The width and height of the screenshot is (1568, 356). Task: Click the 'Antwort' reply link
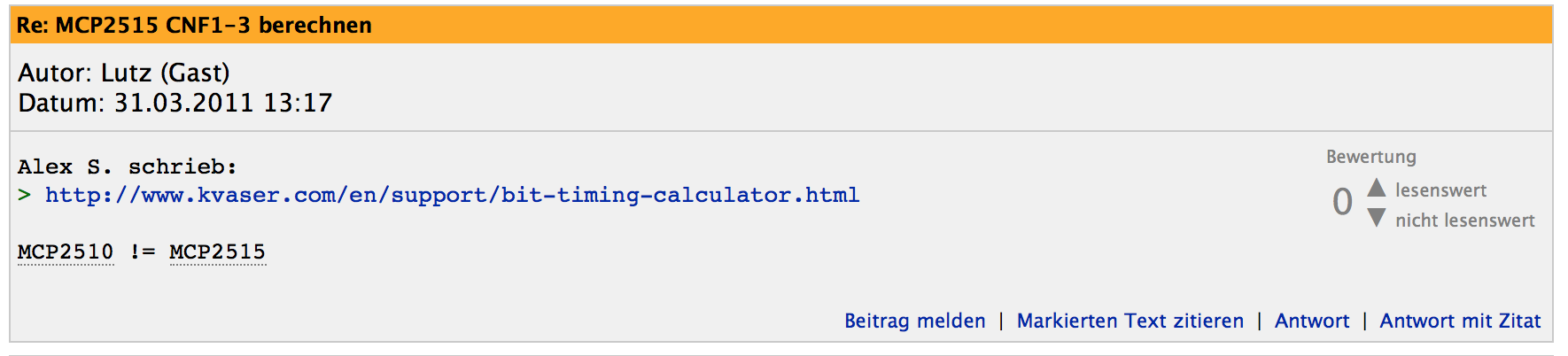point(1312,321)
